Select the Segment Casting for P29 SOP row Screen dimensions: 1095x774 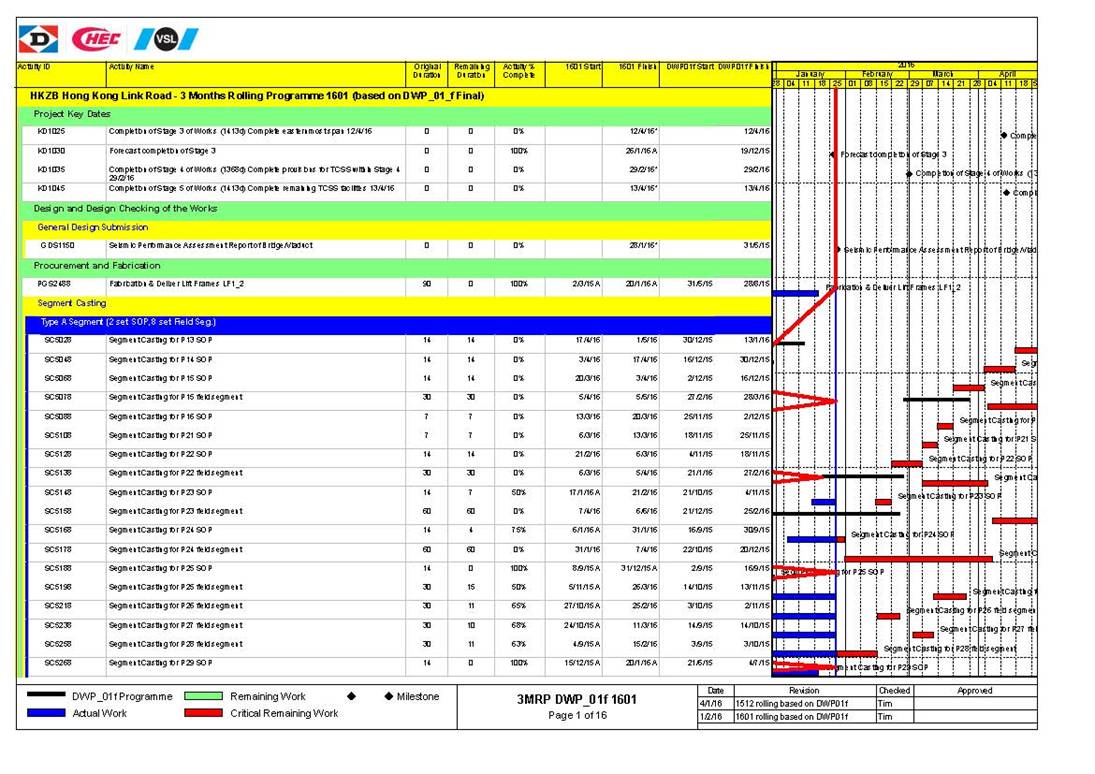pos(399,664)
